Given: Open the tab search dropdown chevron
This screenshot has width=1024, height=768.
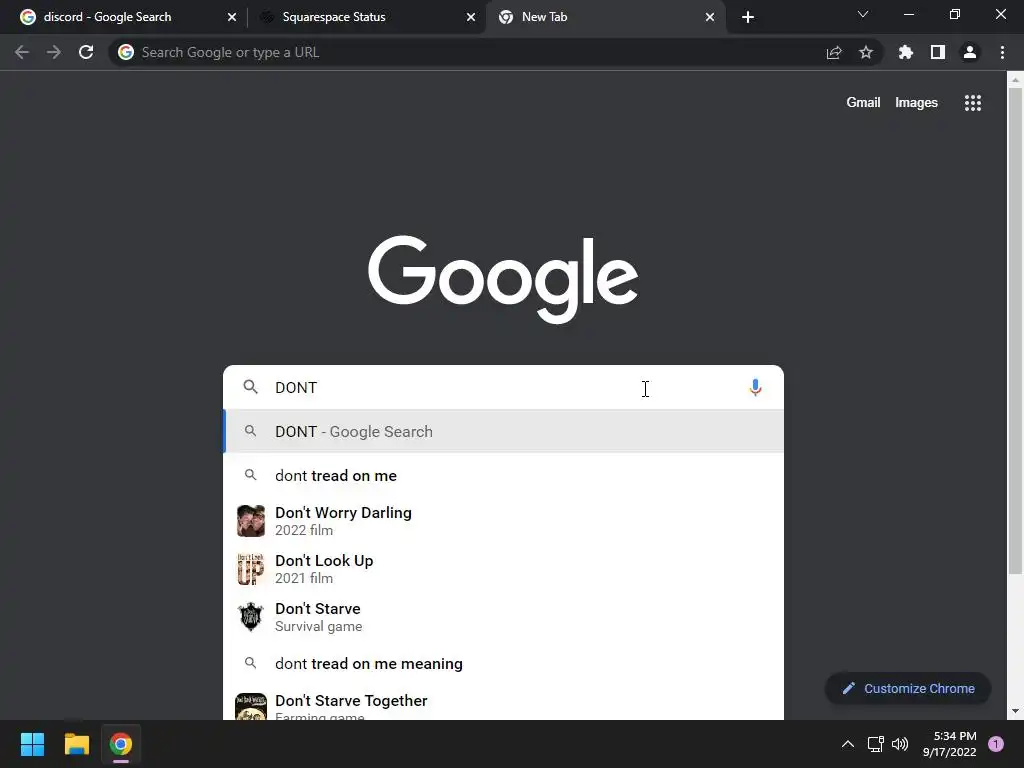Looking at the screenshot, I should [863, 14].
